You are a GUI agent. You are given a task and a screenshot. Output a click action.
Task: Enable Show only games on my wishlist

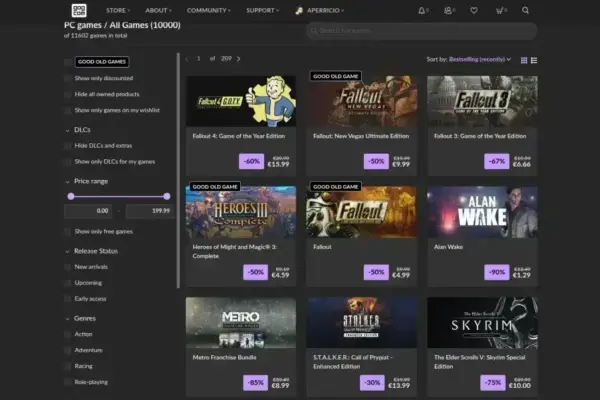click(x=68, y=111)
